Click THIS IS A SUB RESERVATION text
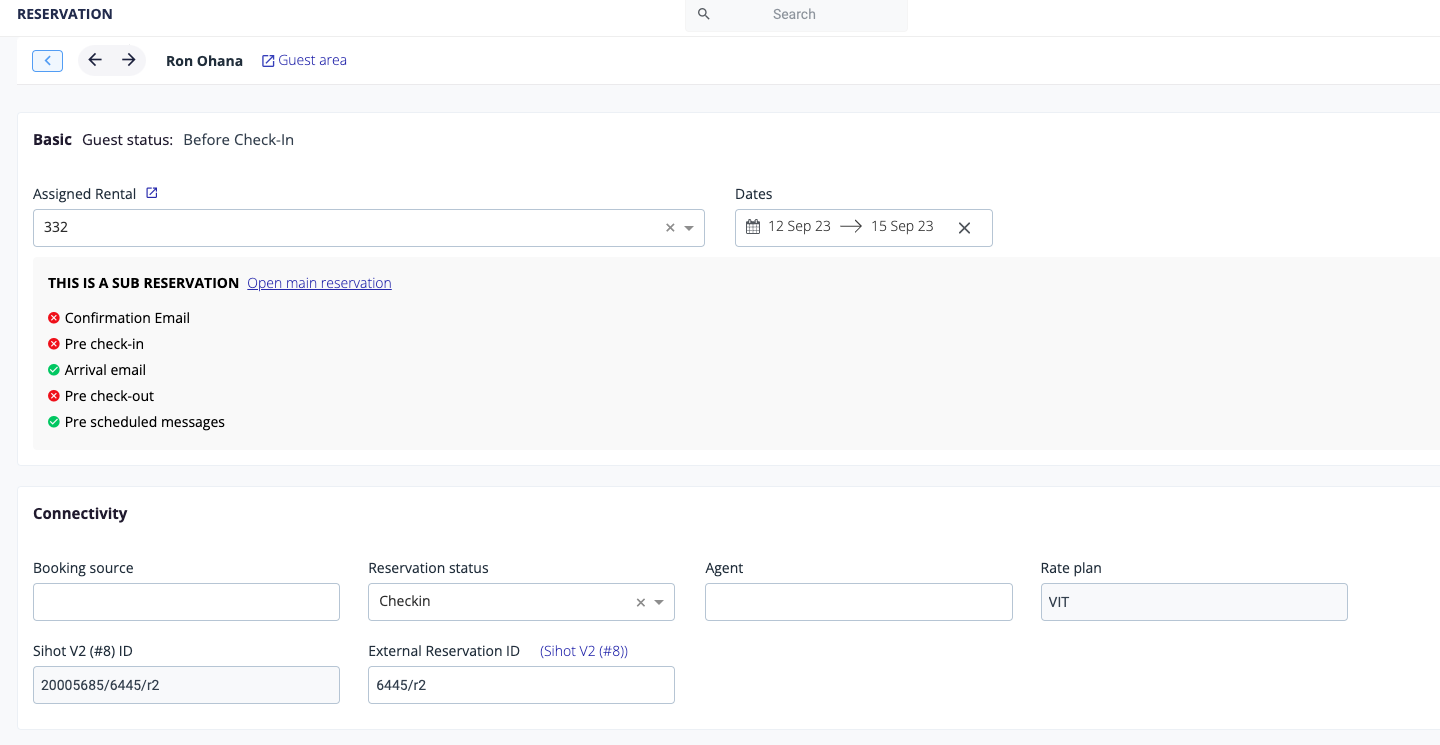The width and height of the screenshot is (1440, 745). pyautogui.click(x=143, y=283)
